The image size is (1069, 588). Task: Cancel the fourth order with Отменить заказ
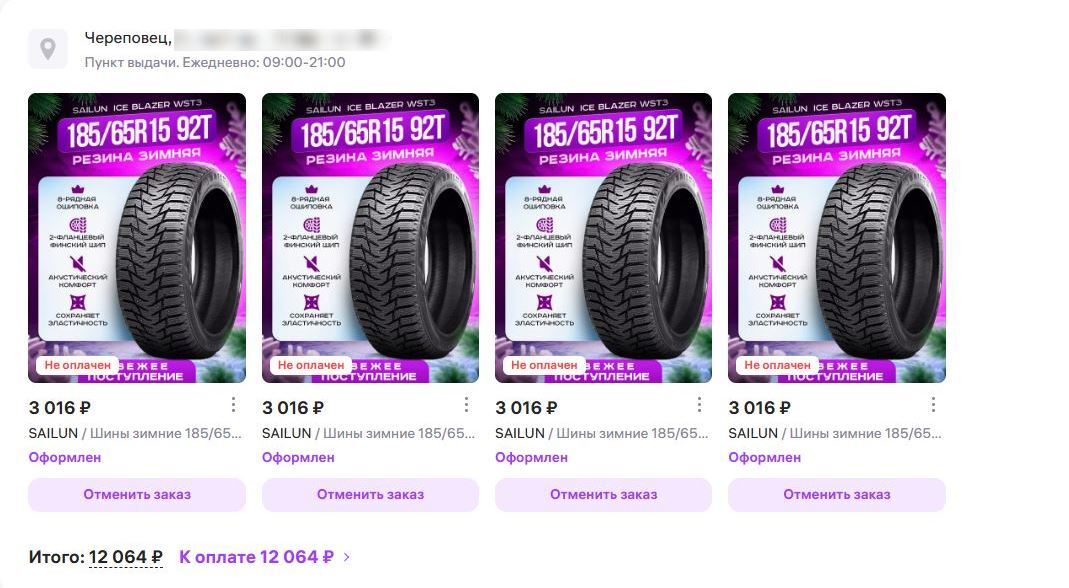click(x=837, y=495)
